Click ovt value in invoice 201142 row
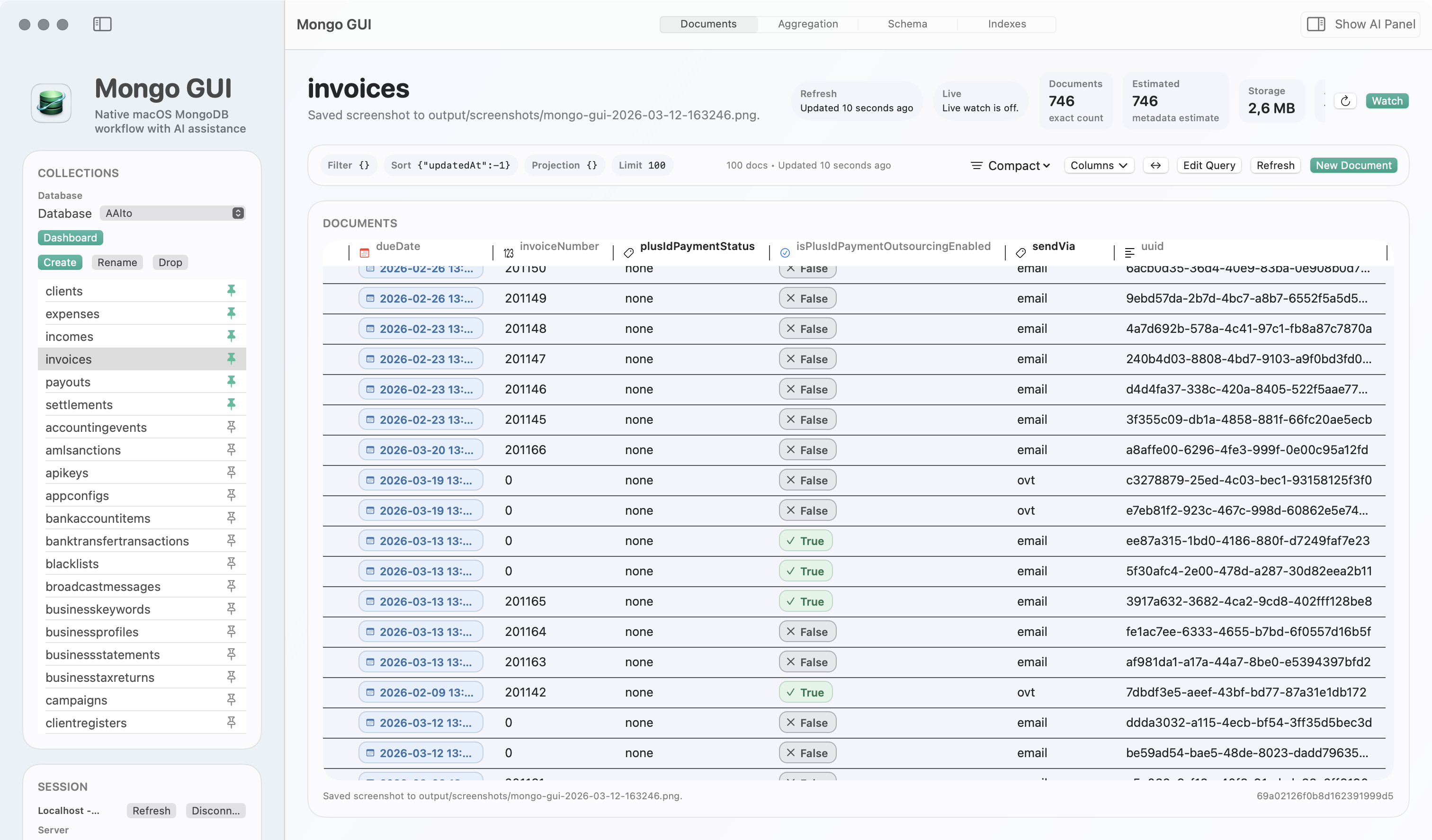The height and width of the screenshot is (840, 1432). pyautogui.click(x=1026, y=692)
